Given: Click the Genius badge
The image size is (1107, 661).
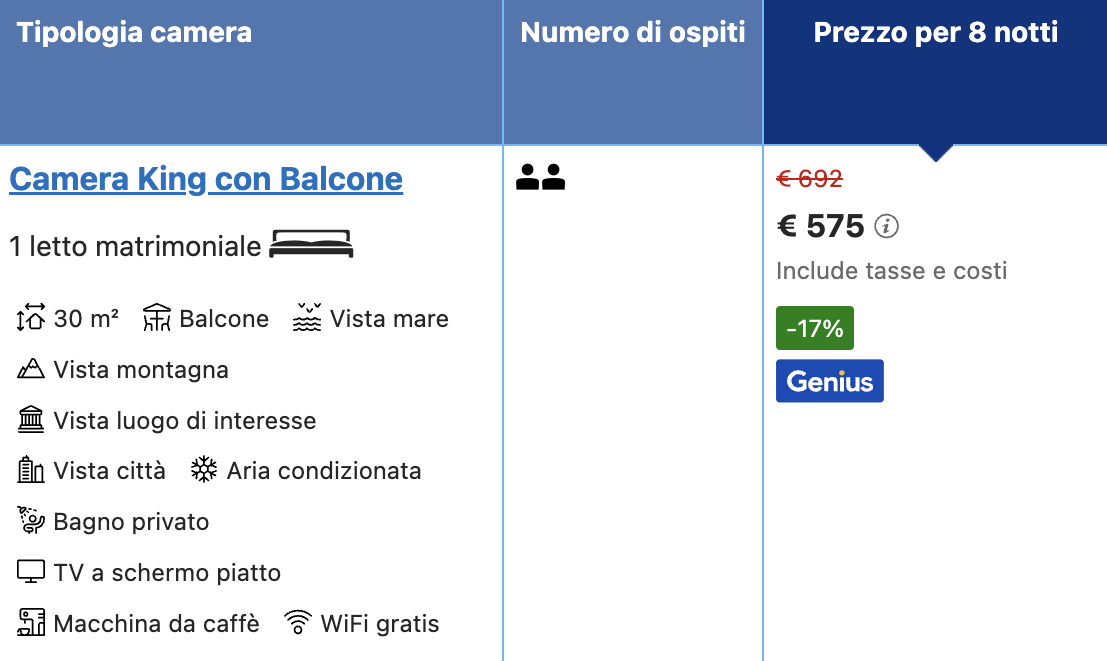Looking at the screenshot, I should (829, 381).
